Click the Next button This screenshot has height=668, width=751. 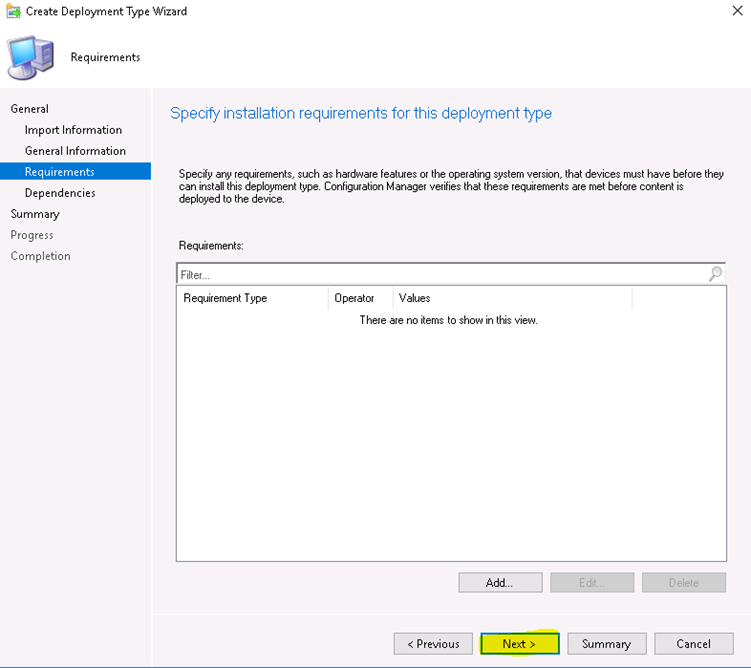pyautogui.click(x=520, y=644)
